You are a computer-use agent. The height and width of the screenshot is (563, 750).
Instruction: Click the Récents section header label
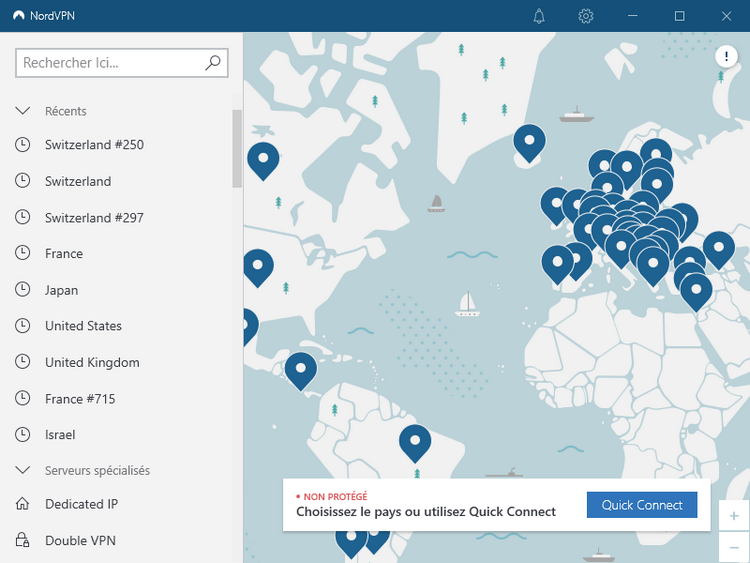pos(66,111)
